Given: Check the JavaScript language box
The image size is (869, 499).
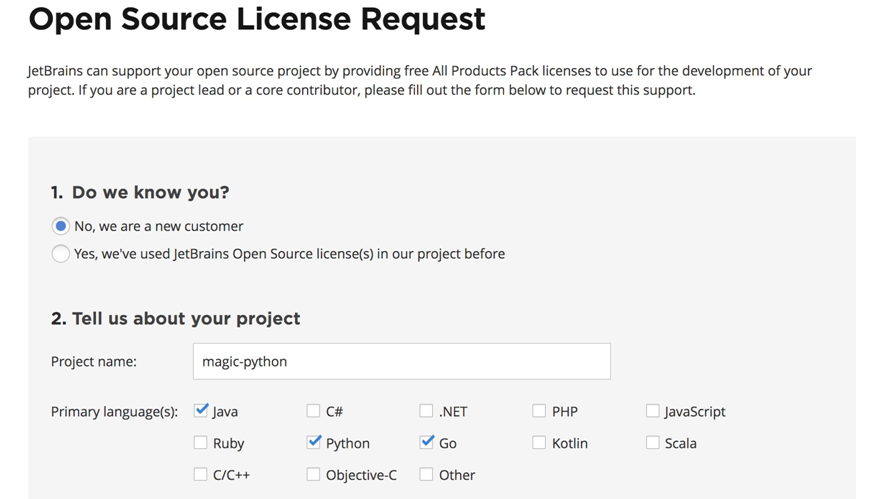Looking at the screenshot, I should click(652, 411).
